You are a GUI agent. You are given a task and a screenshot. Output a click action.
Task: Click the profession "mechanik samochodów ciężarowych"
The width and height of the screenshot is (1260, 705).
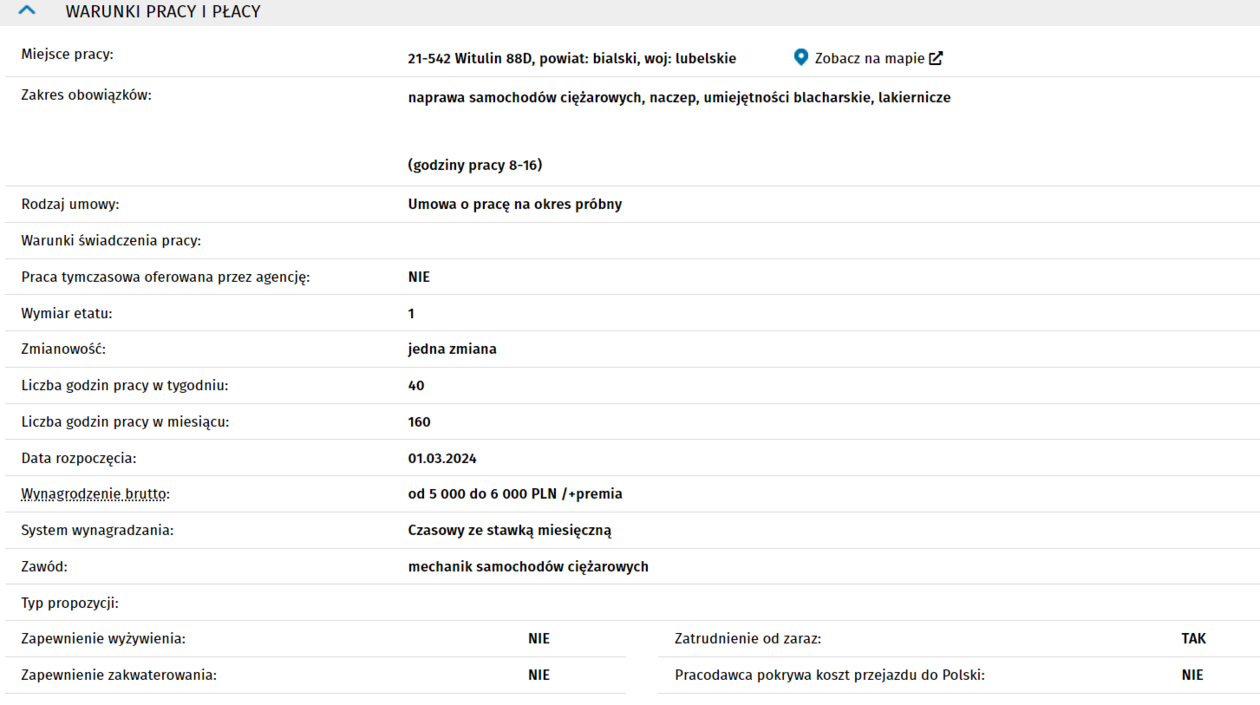(x=528, y=567)
